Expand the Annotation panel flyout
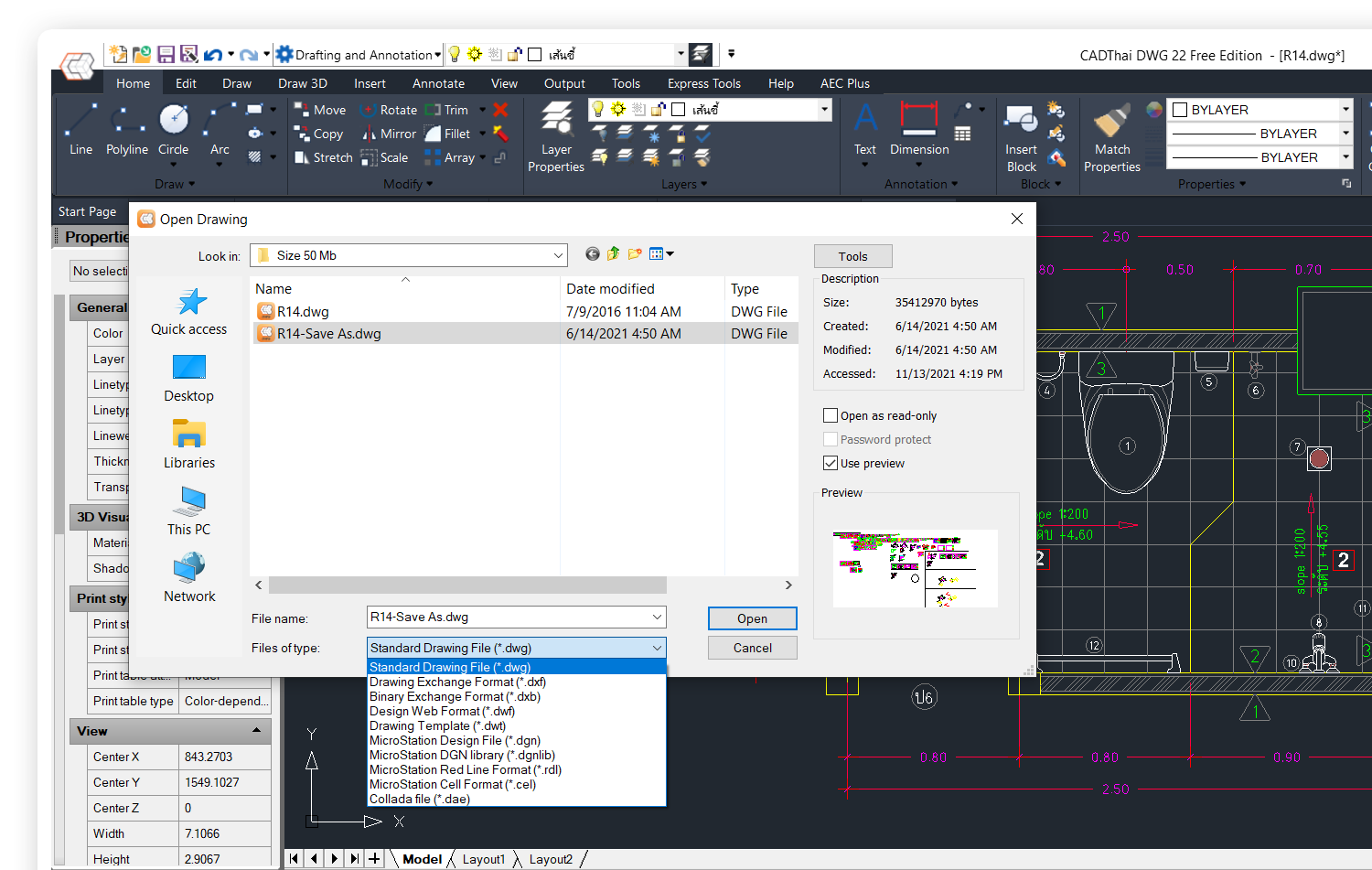The height and width of the screenshot is (870, 1372). (x=921, y=184)
